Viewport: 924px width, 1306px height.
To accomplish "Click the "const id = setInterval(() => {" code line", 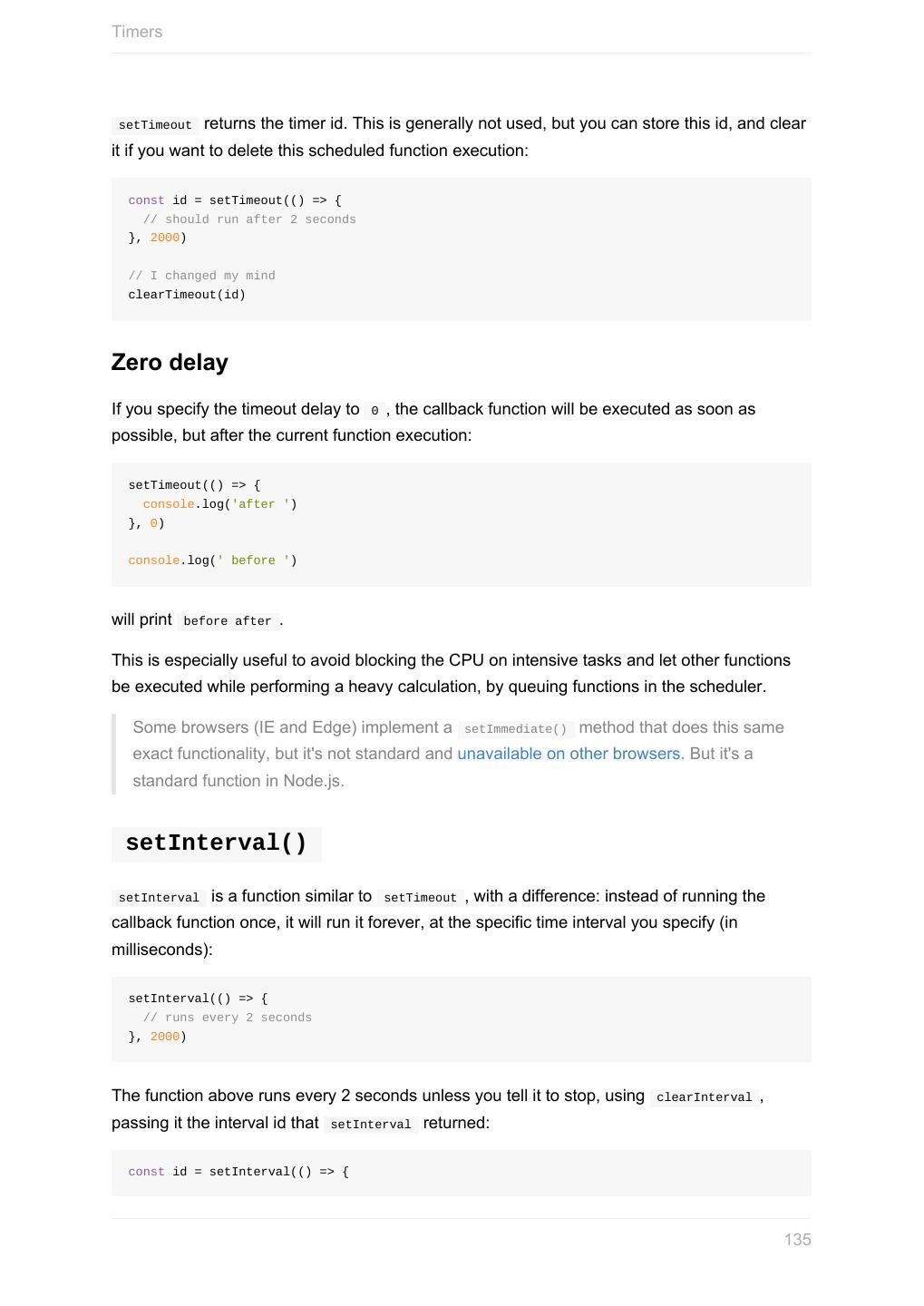I will 238,1172.
